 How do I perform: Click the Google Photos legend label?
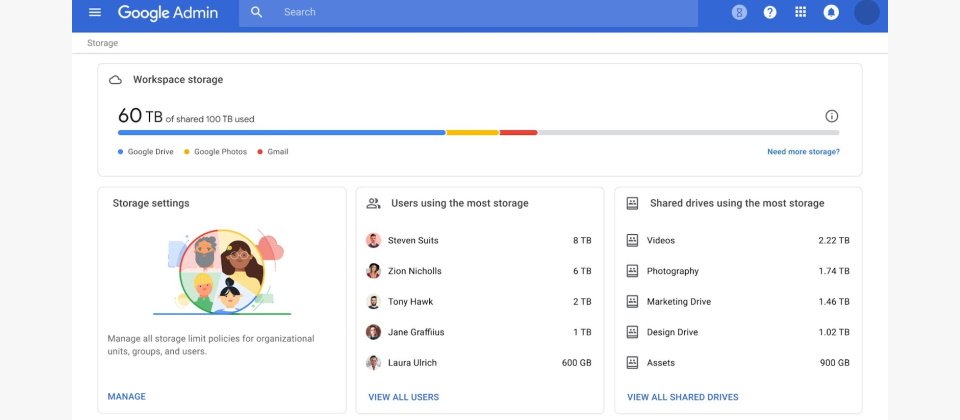coord(220,152)
